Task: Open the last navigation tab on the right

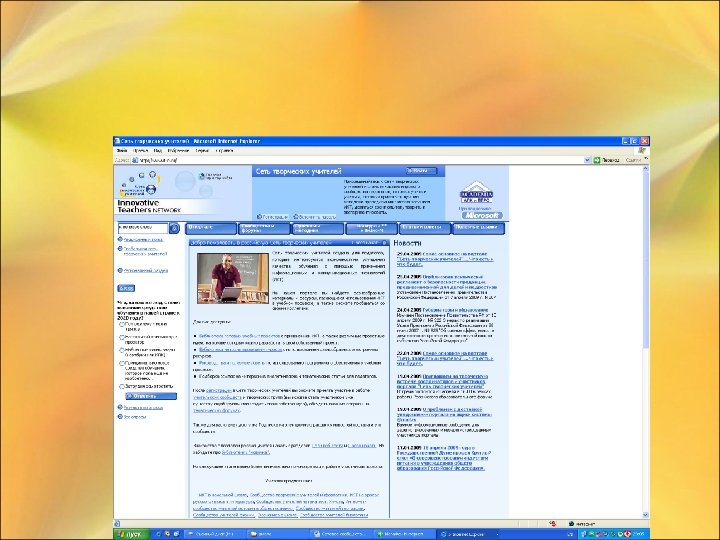Action: (x=478, y=228)
